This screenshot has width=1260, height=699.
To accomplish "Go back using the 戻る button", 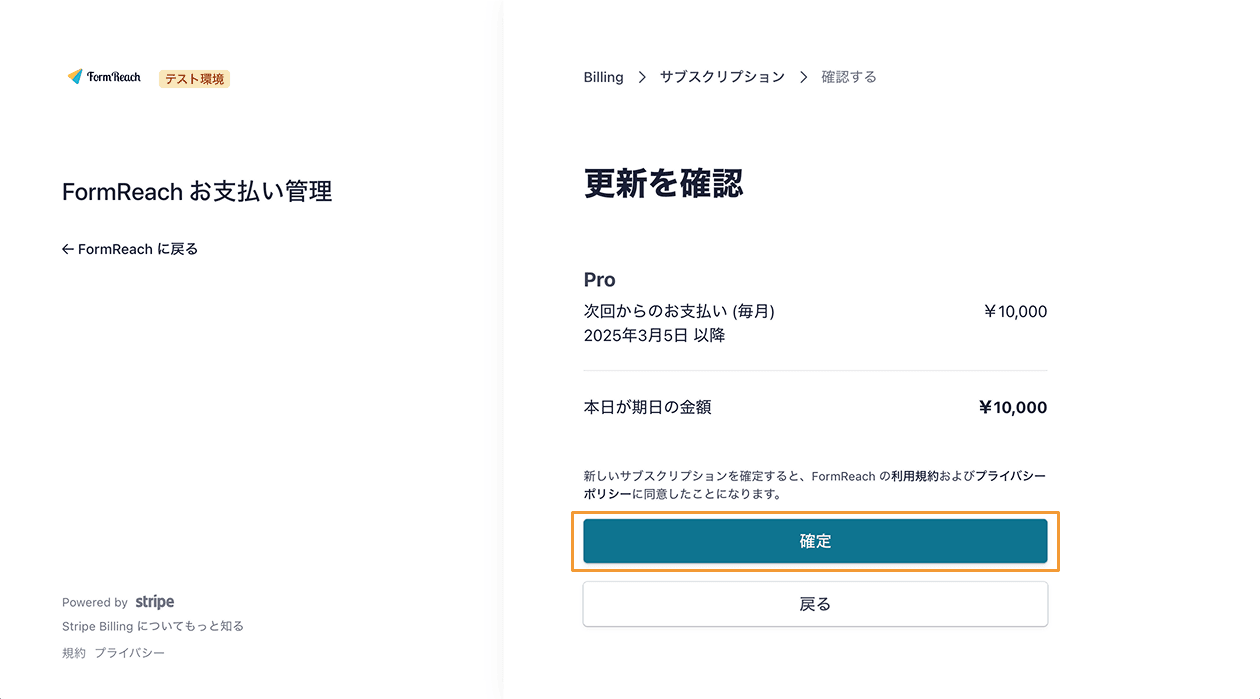I will point(815,603).
